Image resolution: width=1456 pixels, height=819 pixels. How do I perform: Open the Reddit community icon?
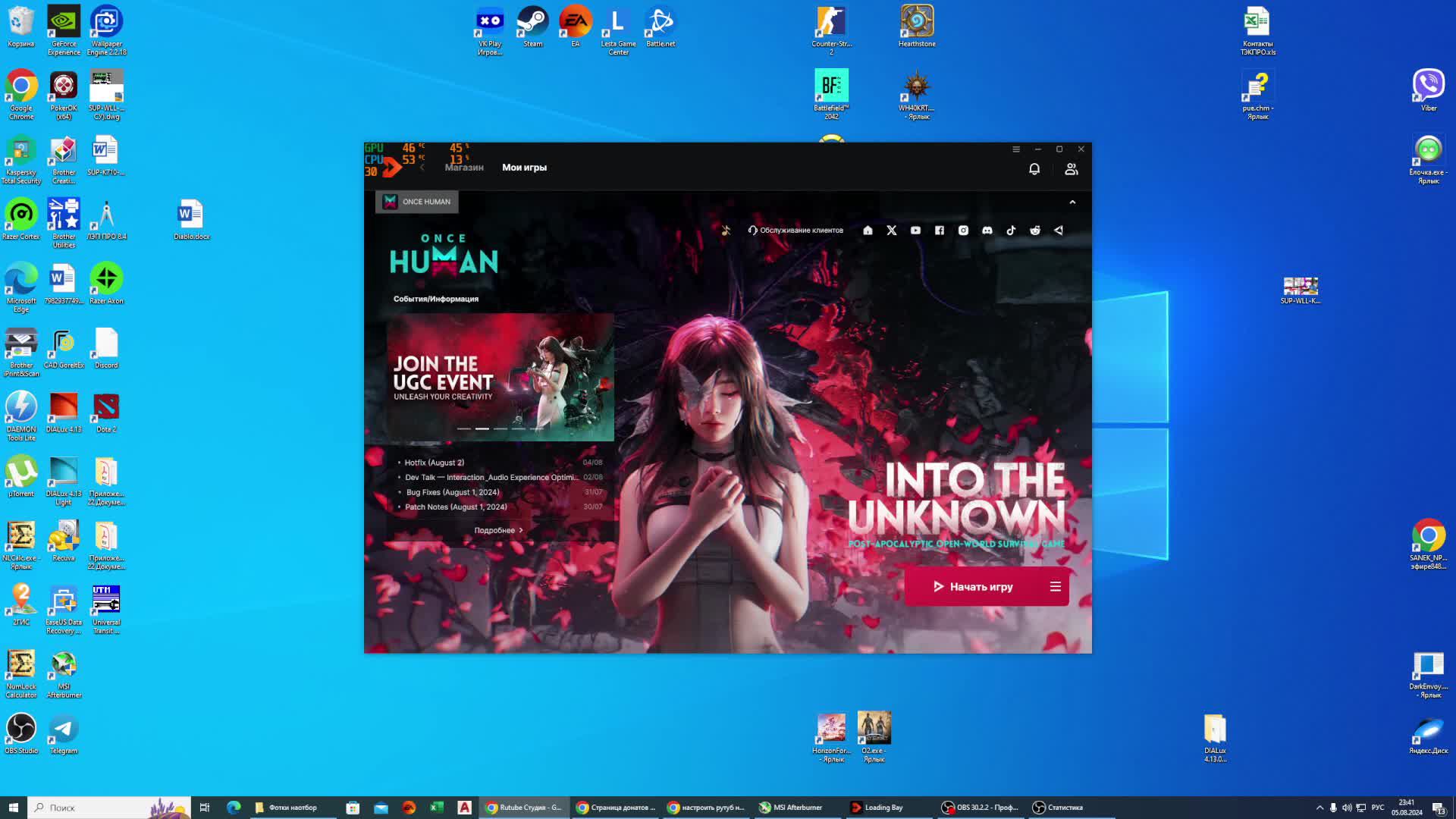click(x=1034, y=231)
